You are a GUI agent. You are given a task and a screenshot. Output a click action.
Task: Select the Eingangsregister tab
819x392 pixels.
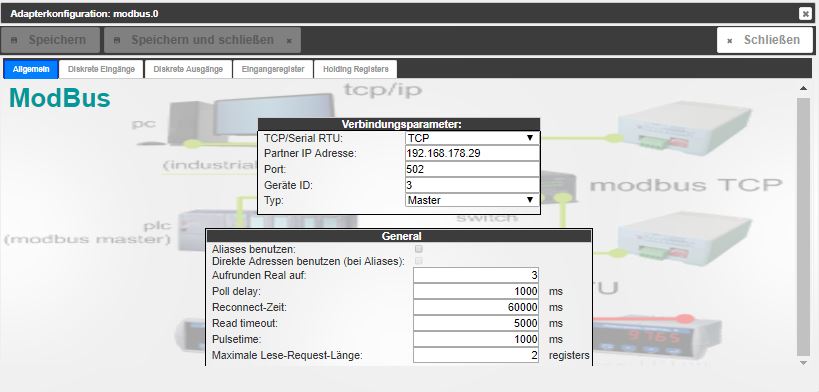273,69
